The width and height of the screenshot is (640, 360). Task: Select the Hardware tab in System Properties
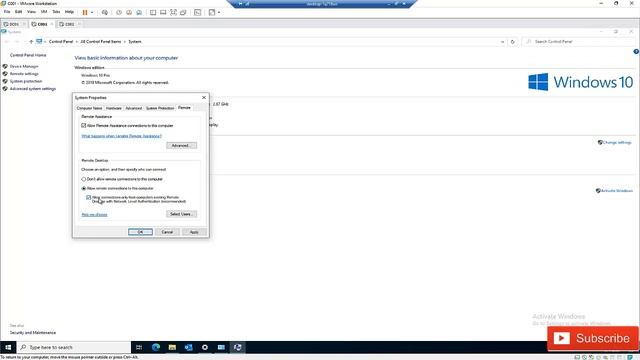point(113,108)
